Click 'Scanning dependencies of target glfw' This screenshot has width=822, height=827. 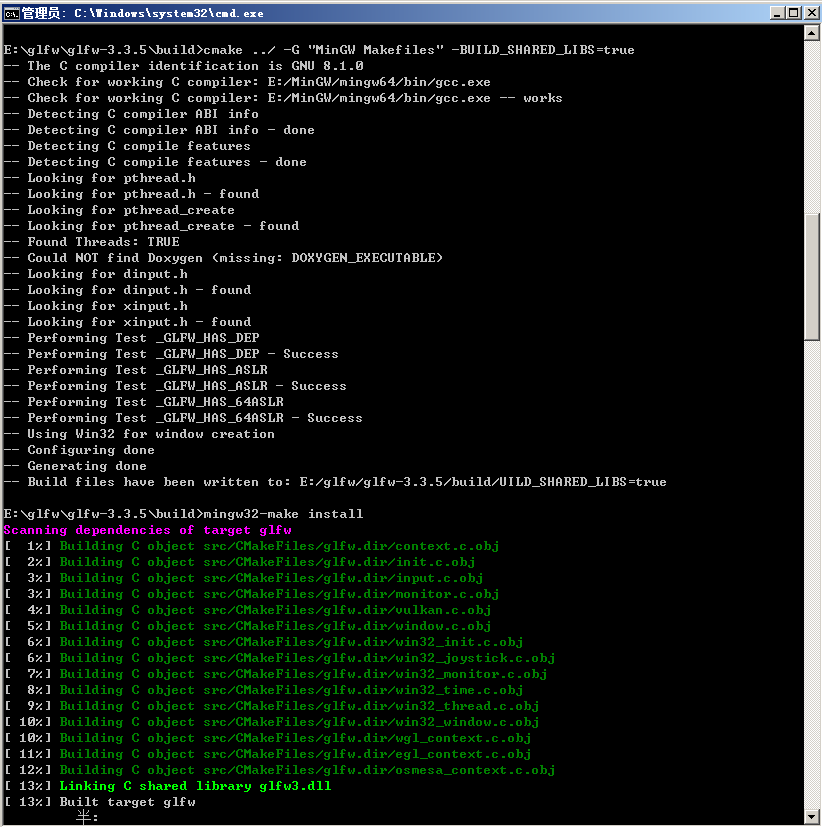[148, 530]
